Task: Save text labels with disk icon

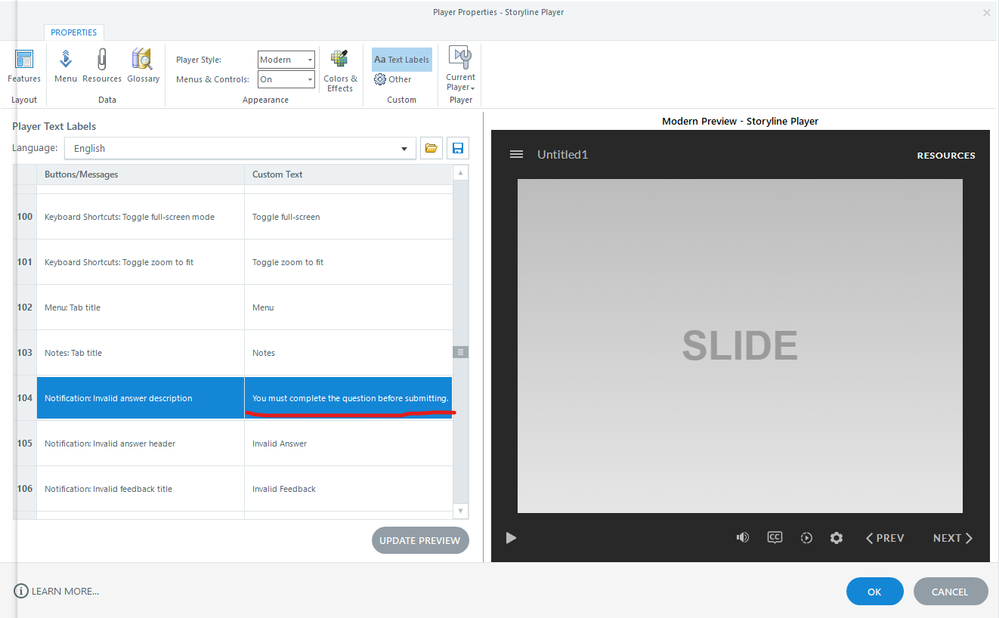Action: point(458,149)
